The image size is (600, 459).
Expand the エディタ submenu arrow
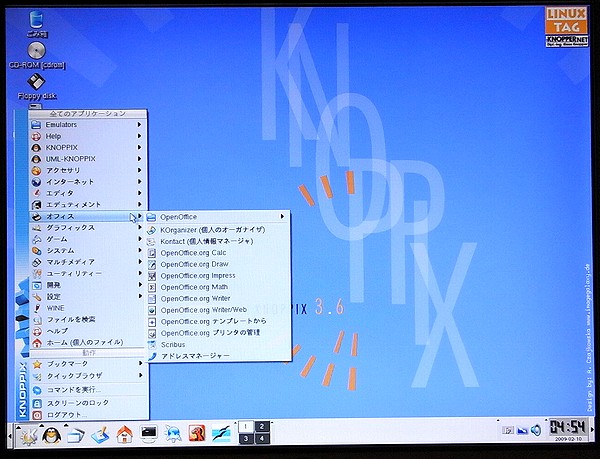(139, 193)
